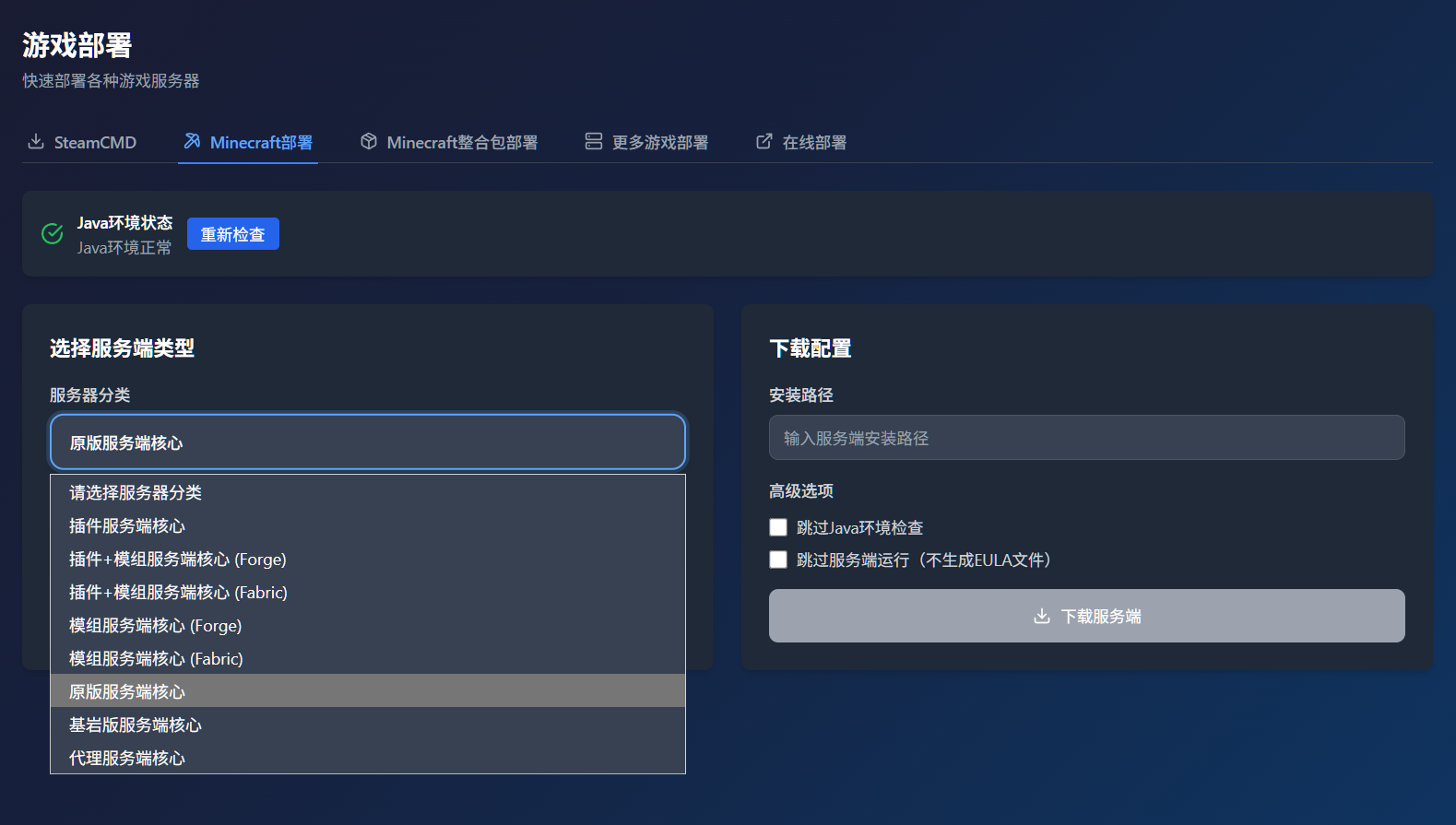The height and width of the screenshot is (825, 1456).
Task: Open the SteamCMD tab
Action: tap(82, 142)
